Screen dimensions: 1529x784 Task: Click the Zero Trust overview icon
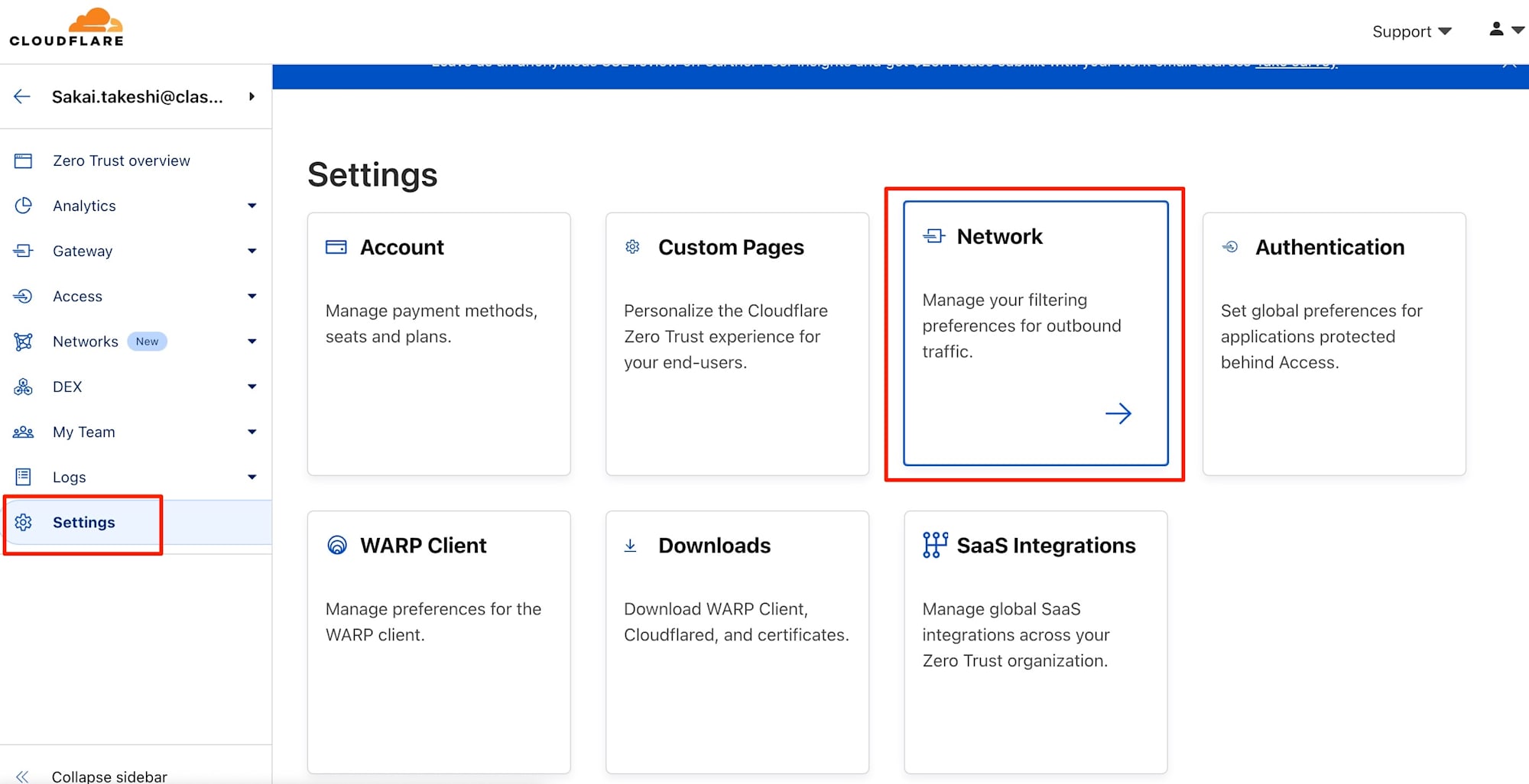click(x=24, y=160)
